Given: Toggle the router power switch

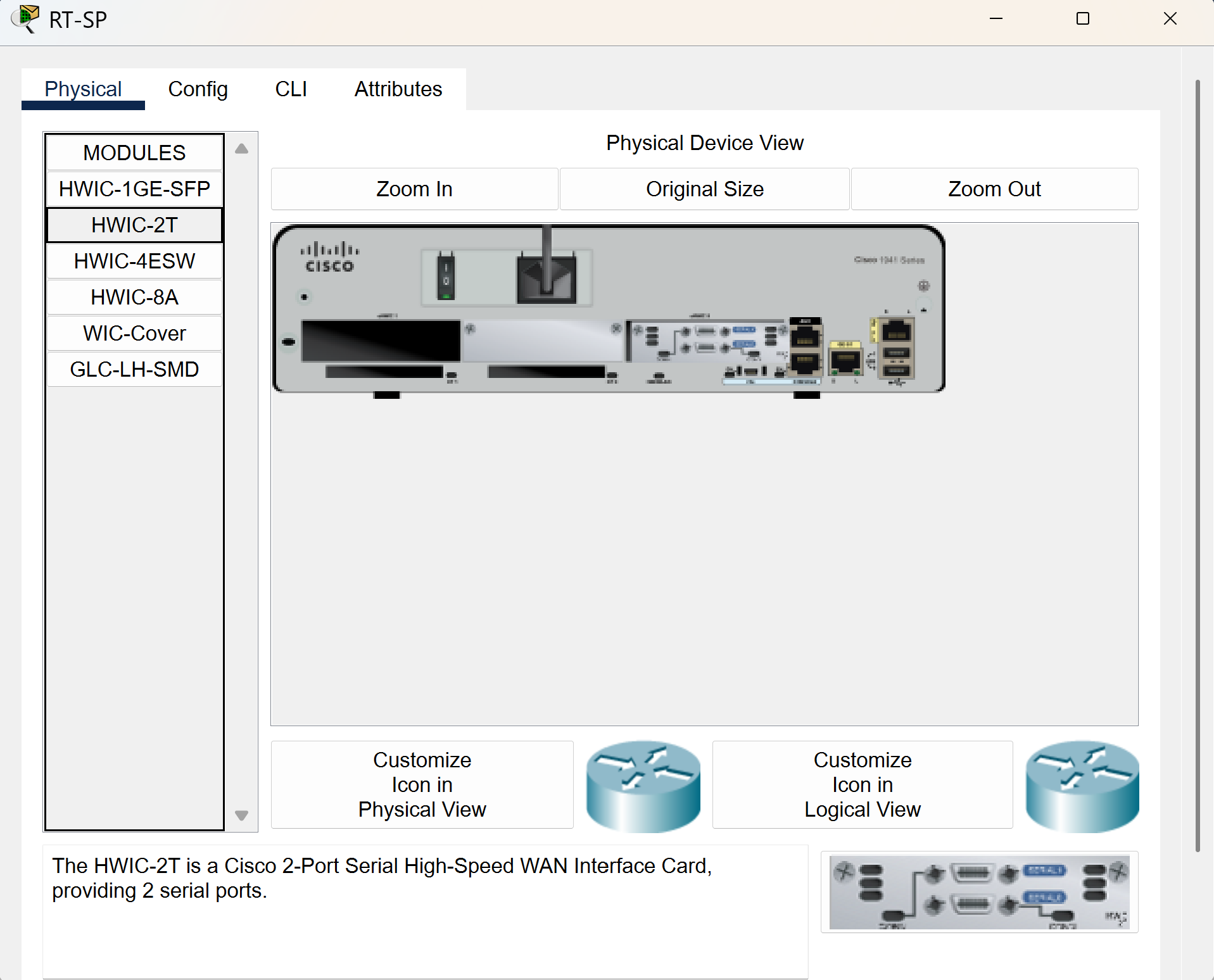Looking at the screenshot, I should [446, 277].
